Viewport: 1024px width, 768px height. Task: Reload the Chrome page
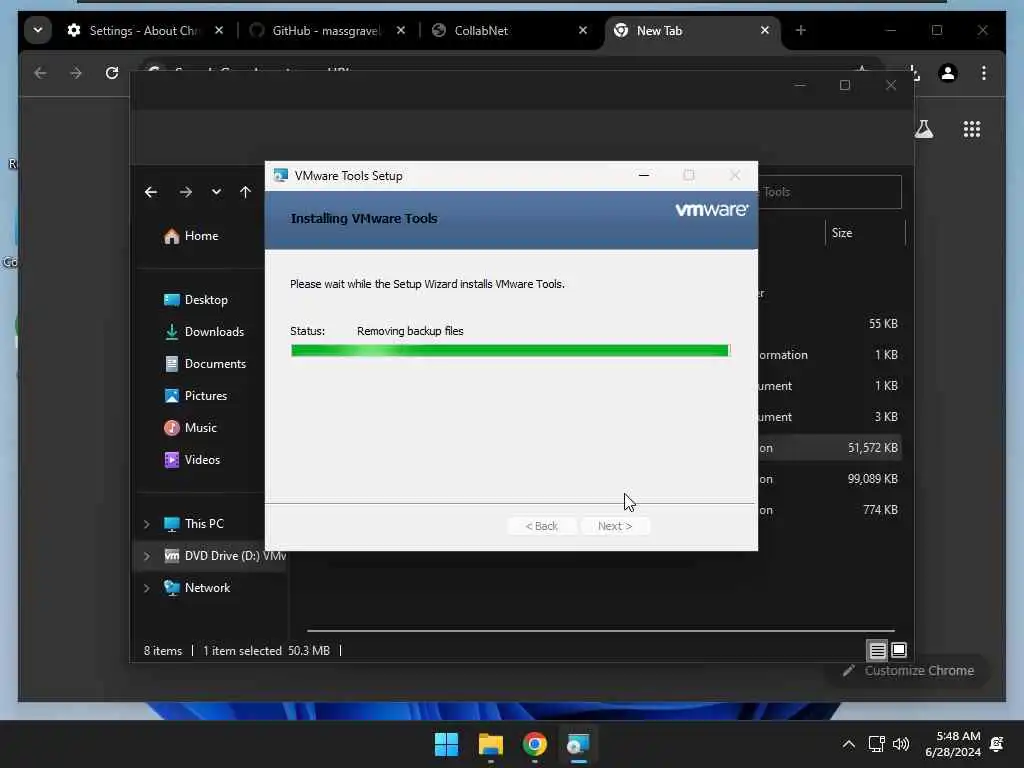click(112, 73)
